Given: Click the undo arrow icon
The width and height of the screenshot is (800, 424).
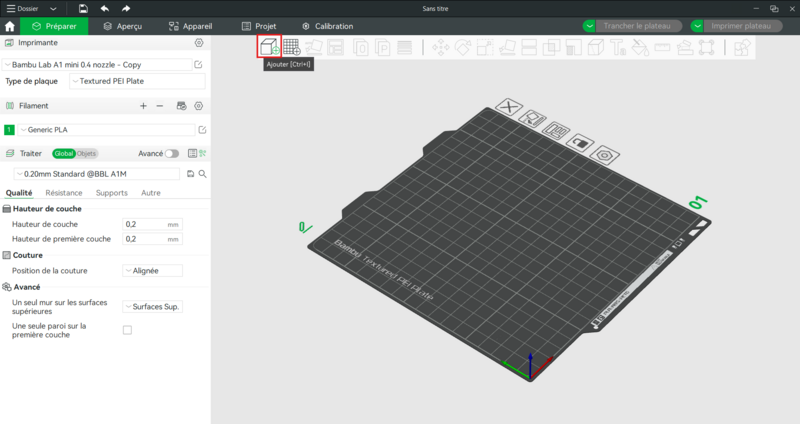Looking at the screenshot, I should point(104,8).
